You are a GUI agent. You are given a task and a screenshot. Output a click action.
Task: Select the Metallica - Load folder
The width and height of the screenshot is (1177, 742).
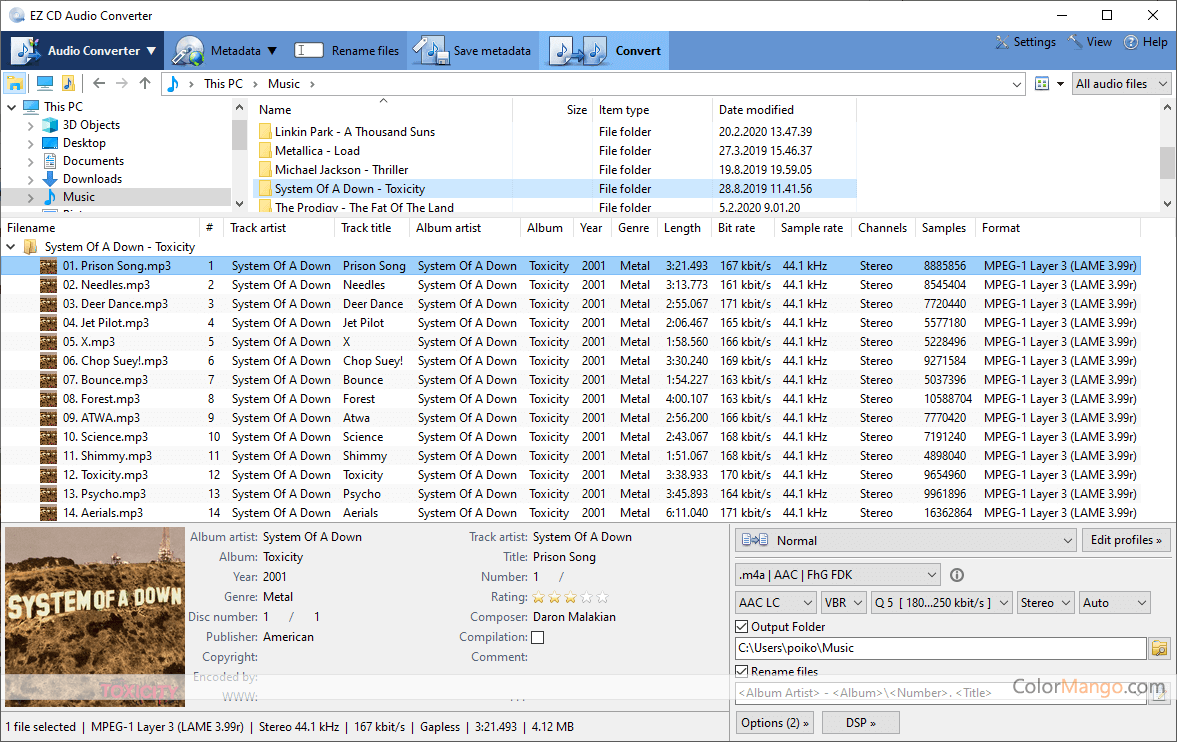coord(317,150)
